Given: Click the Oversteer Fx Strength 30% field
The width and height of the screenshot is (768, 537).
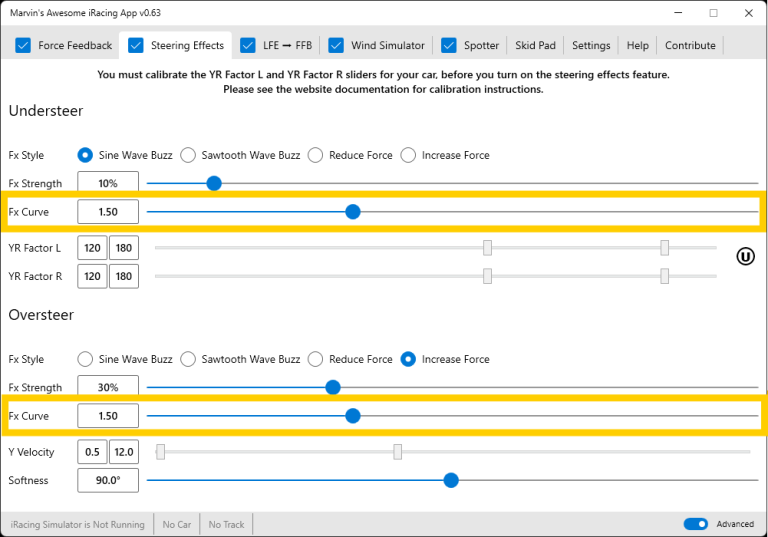Looking at the screenshot, I should (x=108, y=387).
